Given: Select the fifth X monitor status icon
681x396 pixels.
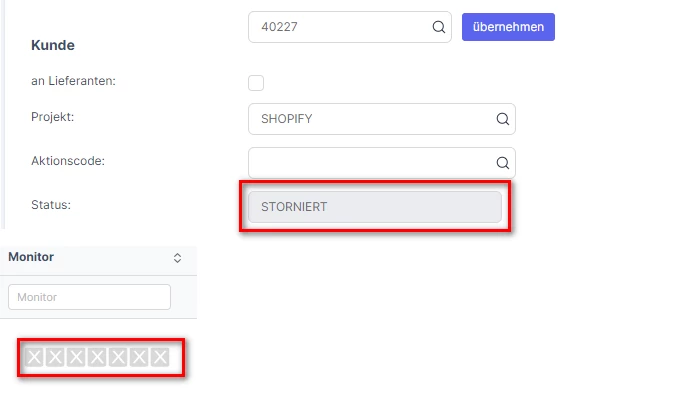Looking at the screenshot, I should pos(118,357).
